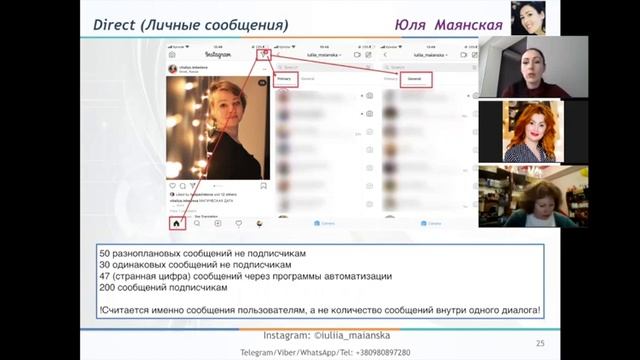Screen dimensions: 640x360
Task: Select the highlighted General tab
Action: coord(414,79)
